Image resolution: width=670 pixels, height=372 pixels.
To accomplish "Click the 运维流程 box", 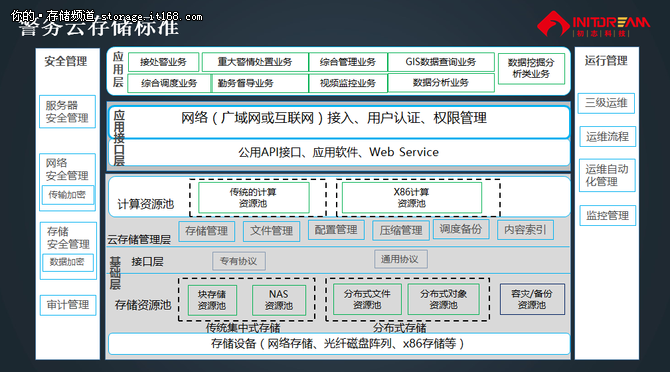I will (x=607, y=137).
